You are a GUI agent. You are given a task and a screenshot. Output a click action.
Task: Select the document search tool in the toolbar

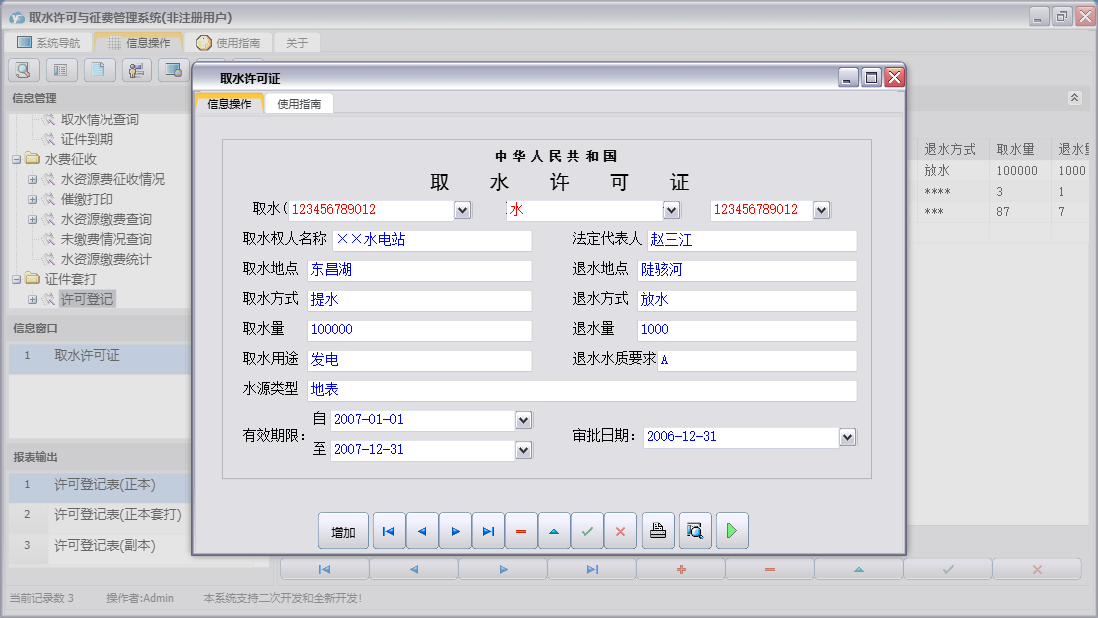coord(23,71)
